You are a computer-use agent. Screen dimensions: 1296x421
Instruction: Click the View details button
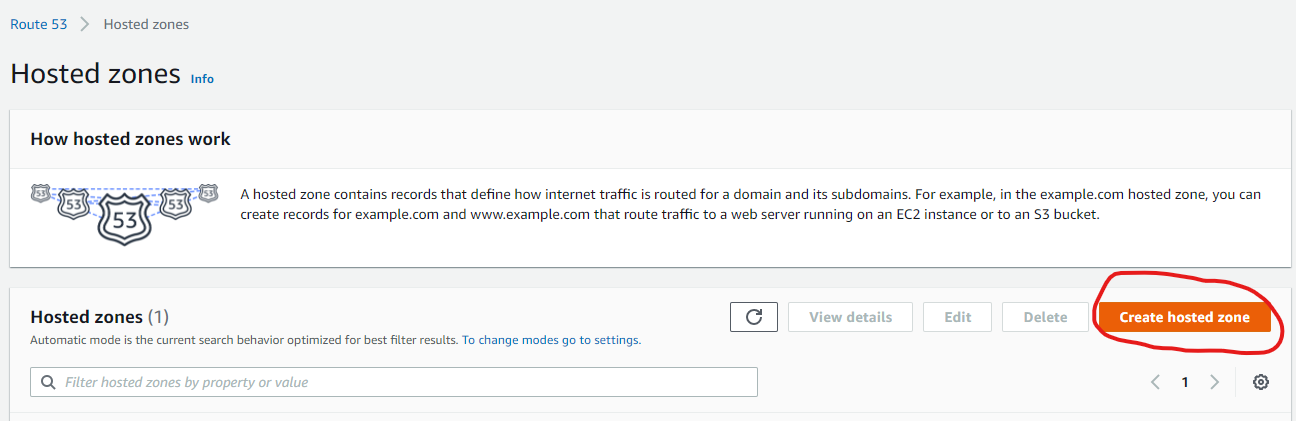pos(850,317)
